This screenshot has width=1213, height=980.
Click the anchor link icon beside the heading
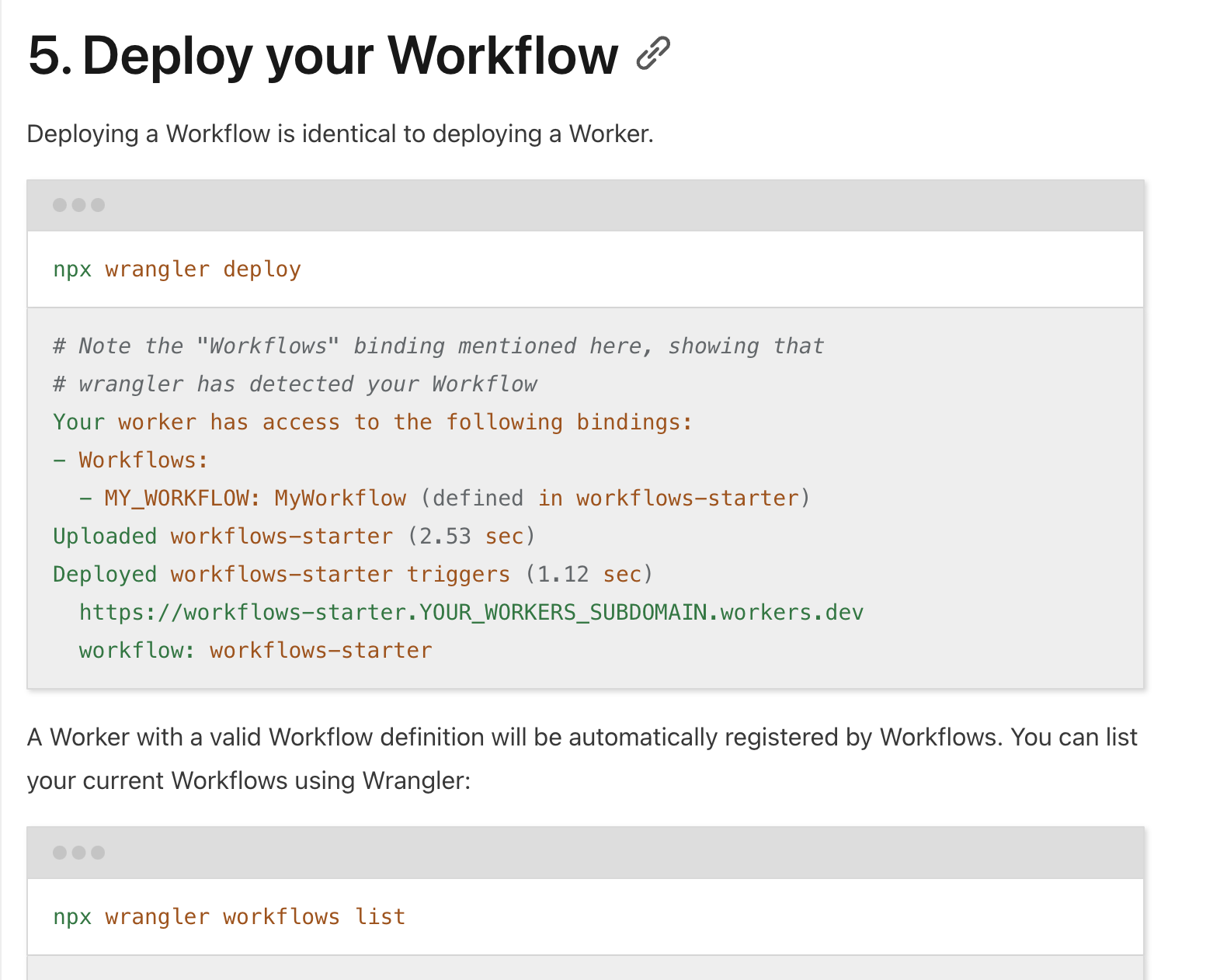click(652, 54)
